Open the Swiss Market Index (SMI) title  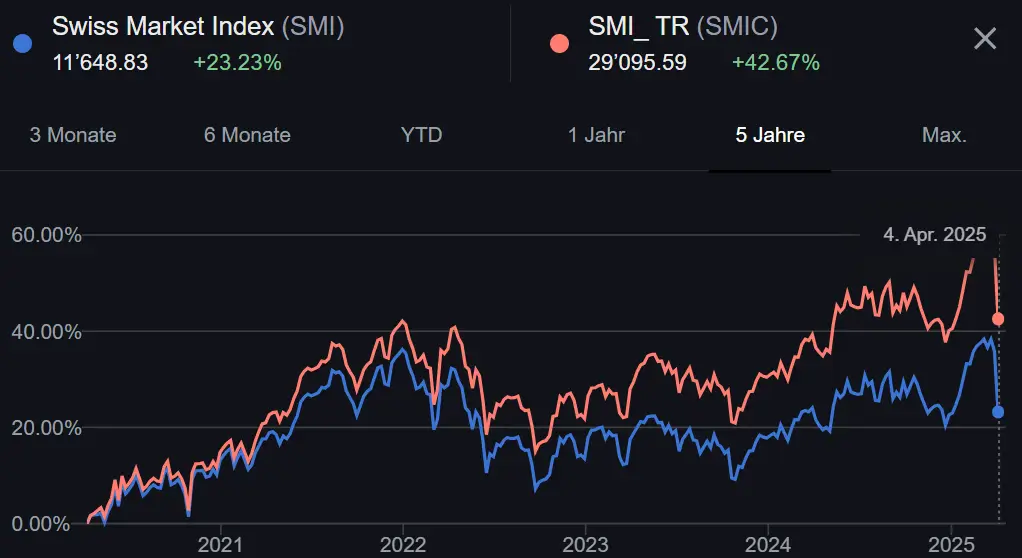[197, 27]
